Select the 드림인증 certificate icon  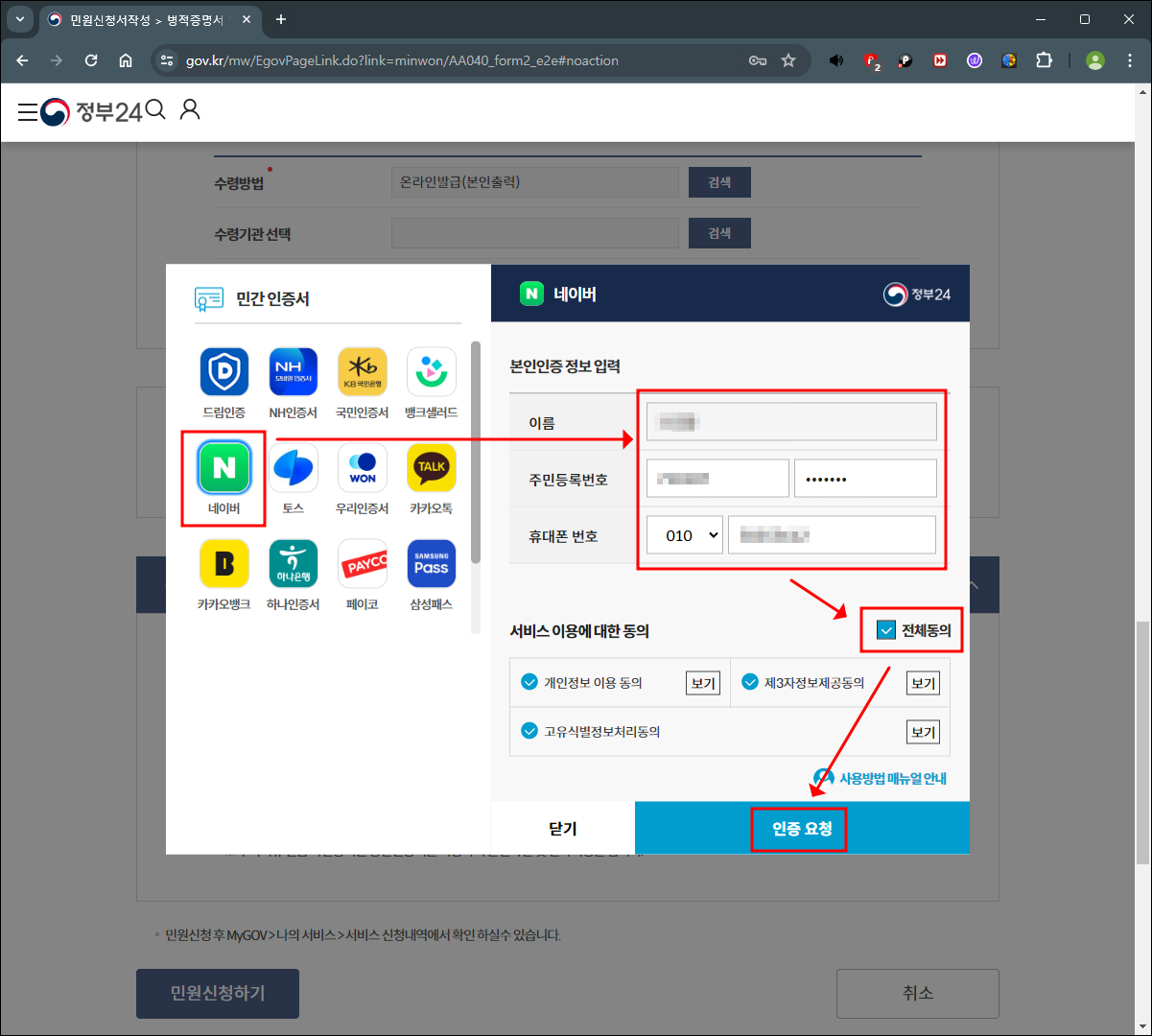[223, 372]
